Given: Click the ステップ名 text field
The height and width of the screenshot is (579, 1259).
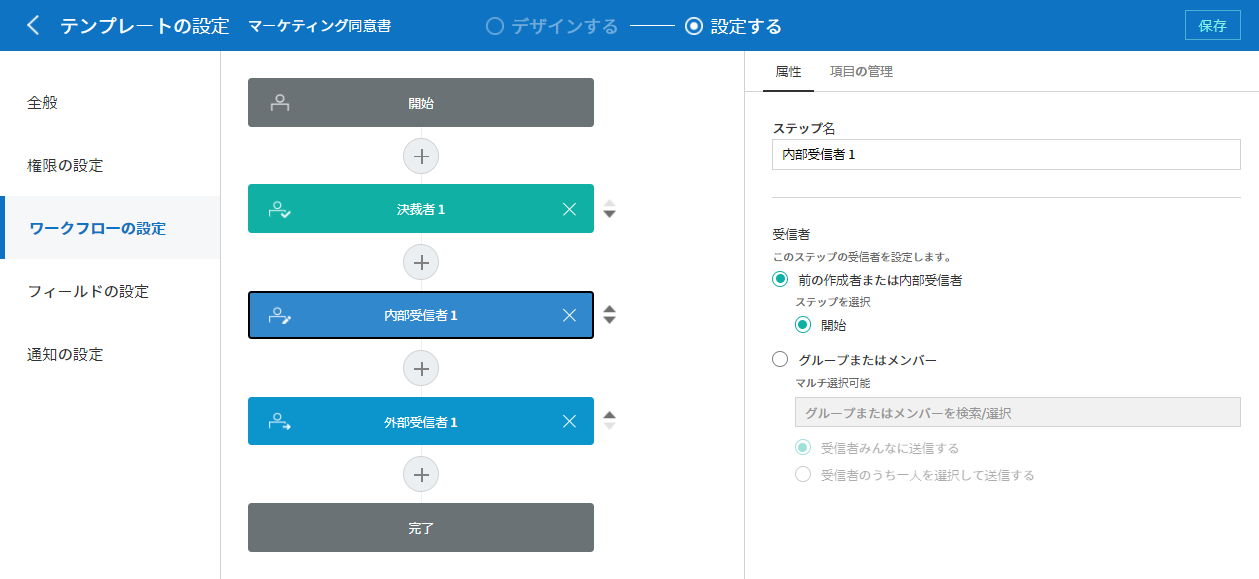Looking at the screenshot, I should click(x=1006, y=155).
